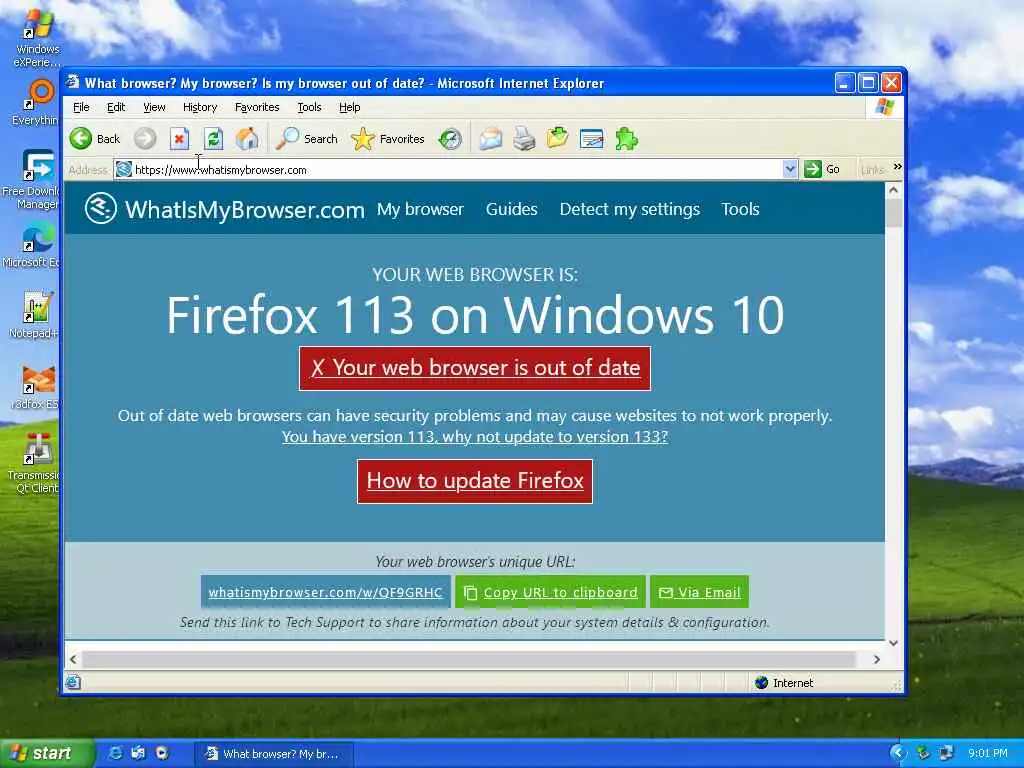This screenshot has width=1024, height=768.
Task: Click 'Copy URL to clipboard' button
Action: 550,592
